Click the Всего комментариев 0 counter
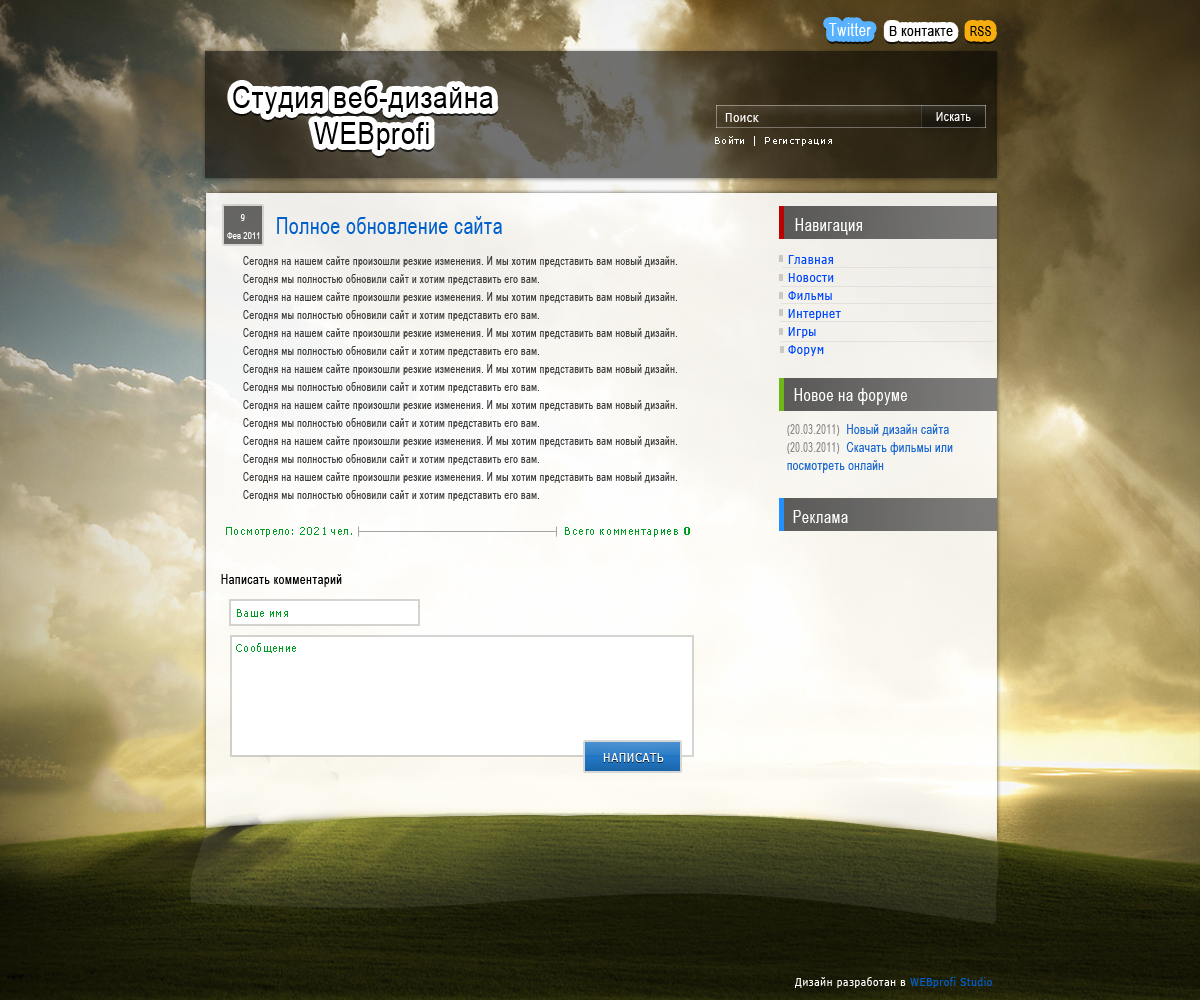This screenshot has width=1200, height=1000. (627, 532)
